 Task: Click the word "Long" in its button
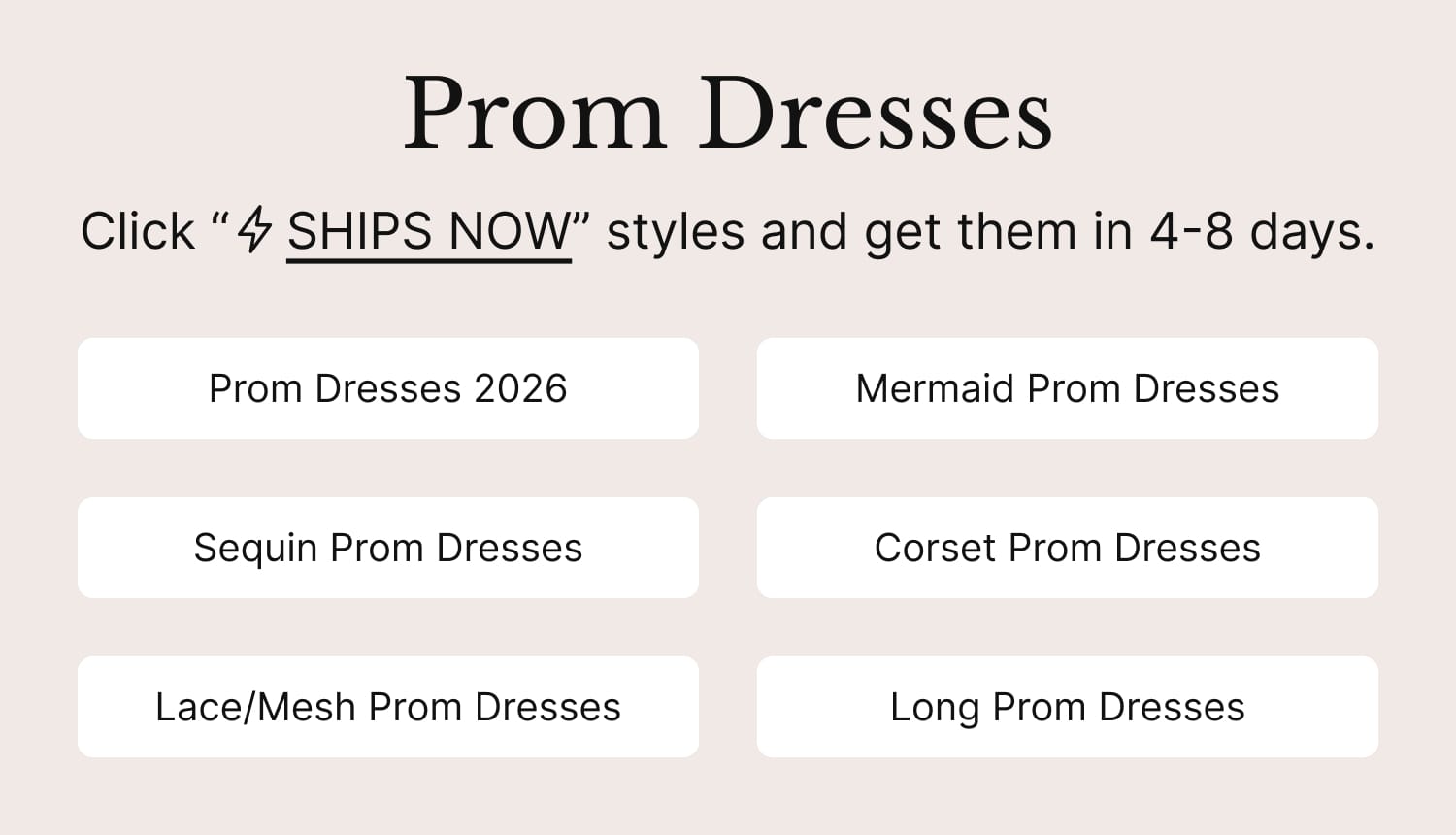(x=934, y=708)
